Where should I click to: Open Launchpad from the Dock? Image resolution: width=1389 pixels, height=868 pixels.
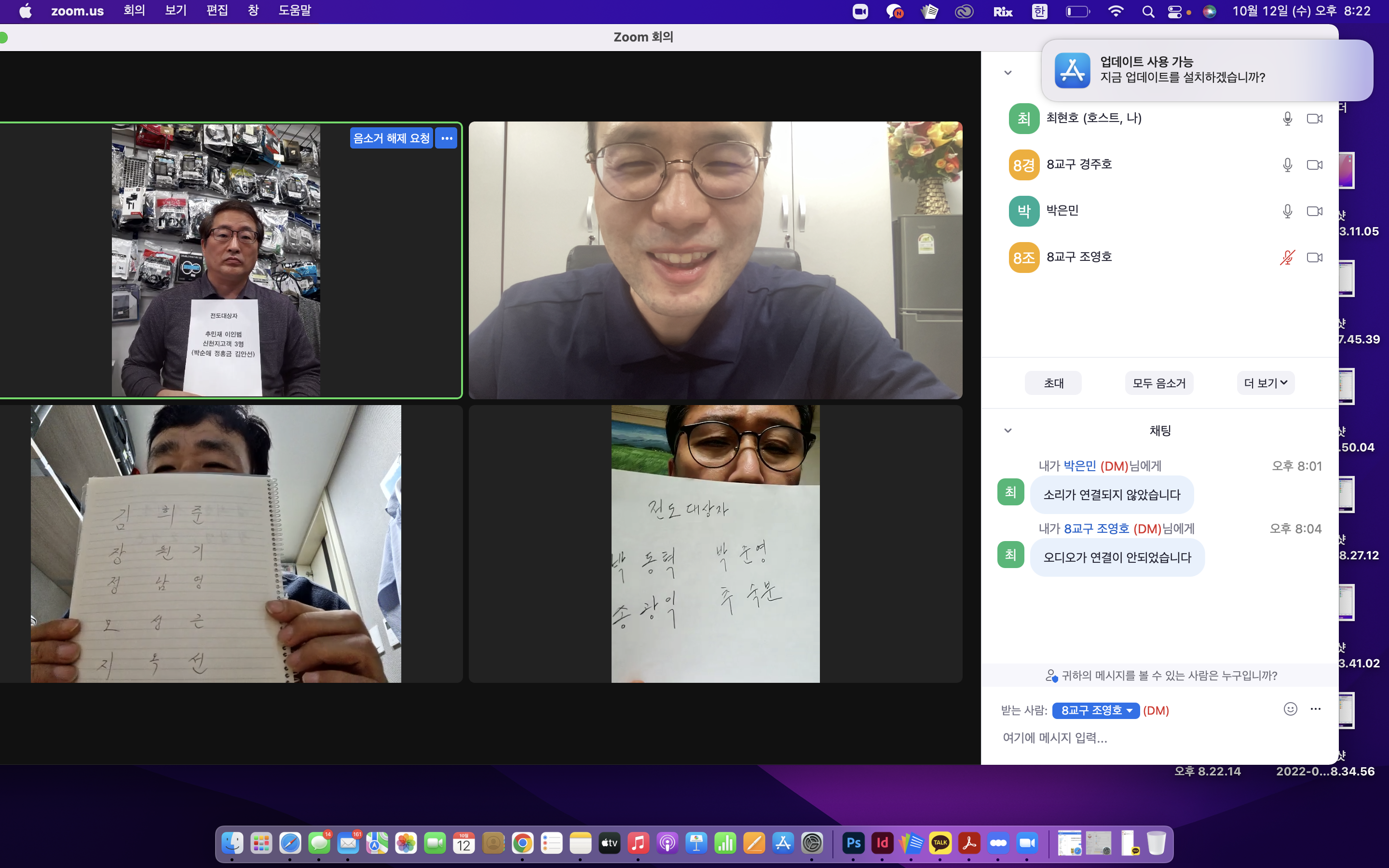(x=261, y=843)
